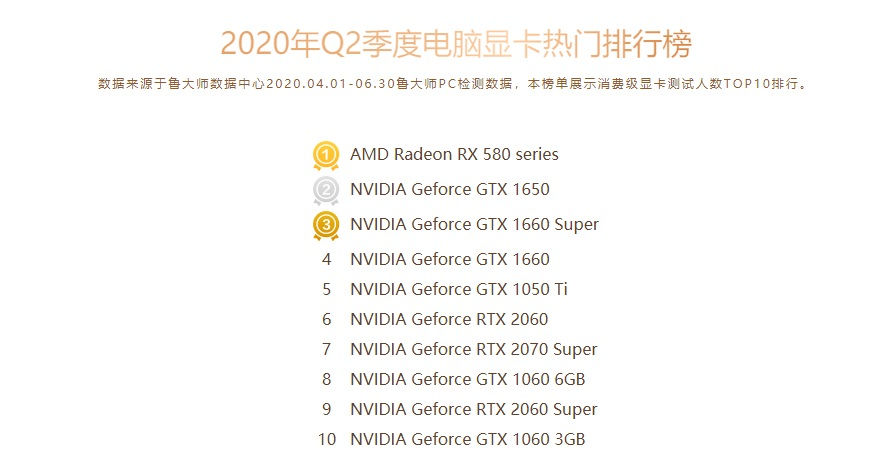
Task: Click the rank number 10
Action: [x=327, y=439]
